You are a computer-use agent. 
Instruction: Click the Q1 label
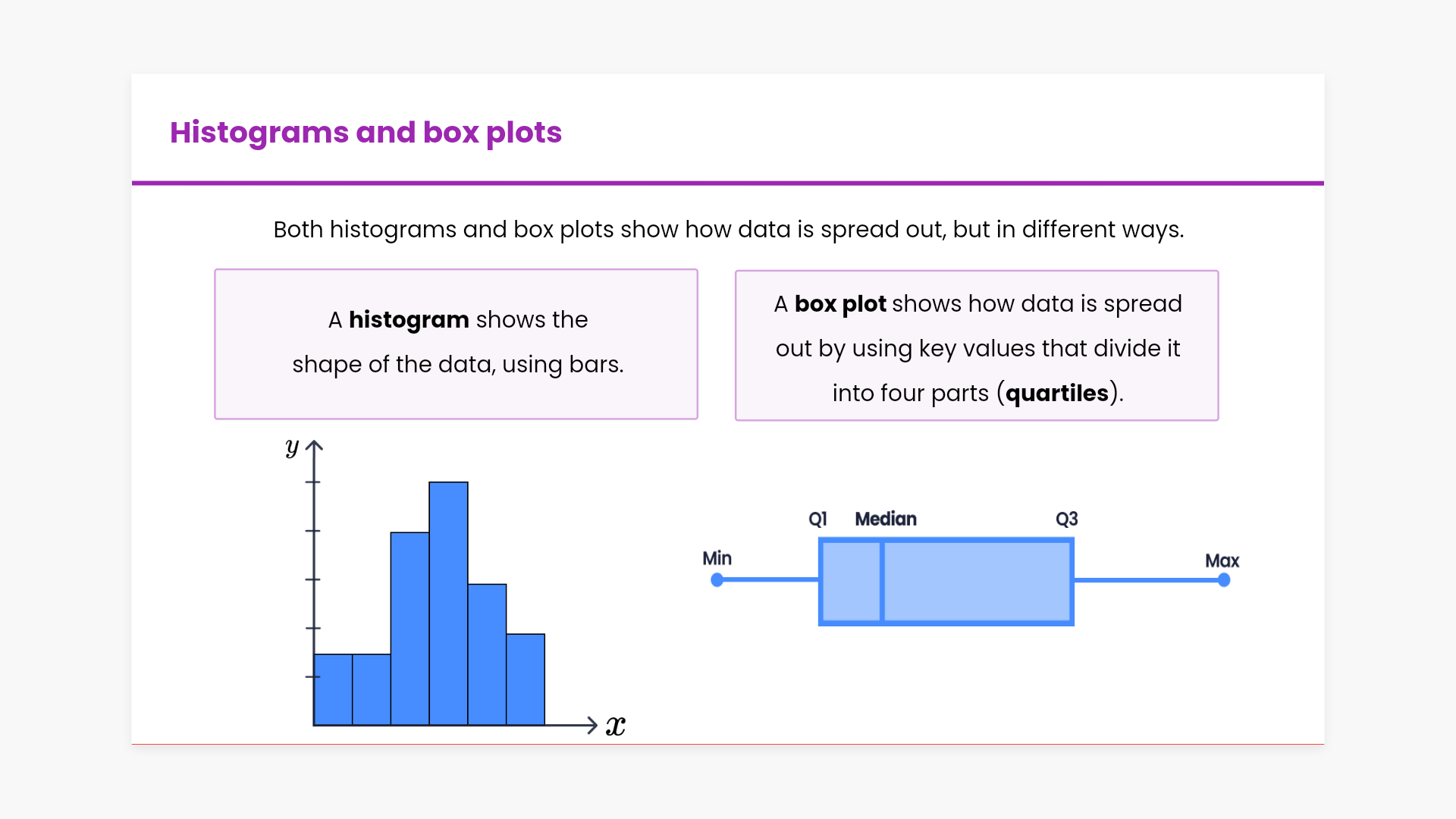[x=817, y=519]
